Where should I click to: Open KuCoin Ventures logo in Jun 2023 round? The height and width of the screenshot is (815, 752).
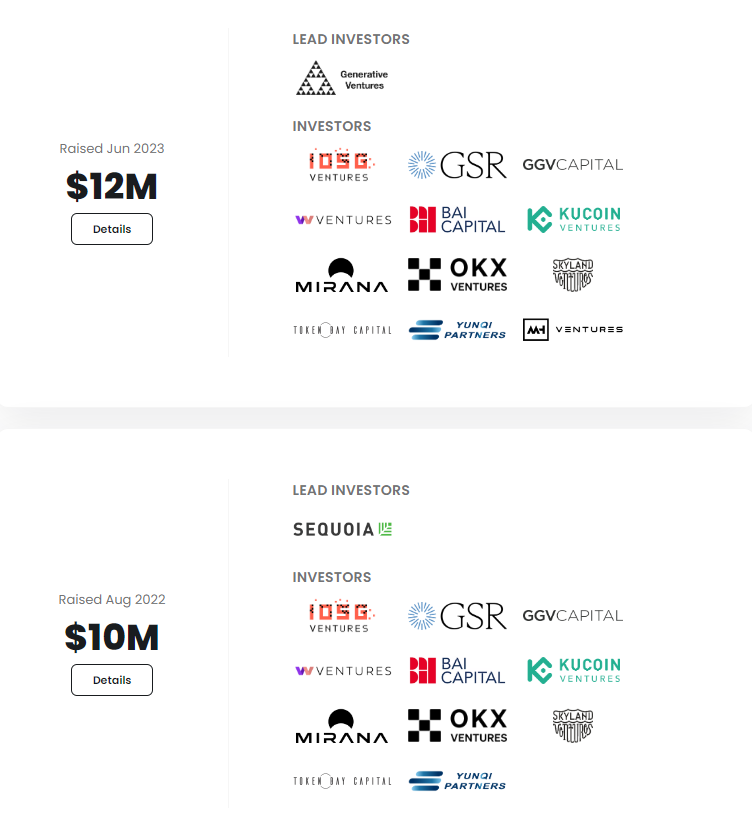pyautogui.click(x=574, y=219)
